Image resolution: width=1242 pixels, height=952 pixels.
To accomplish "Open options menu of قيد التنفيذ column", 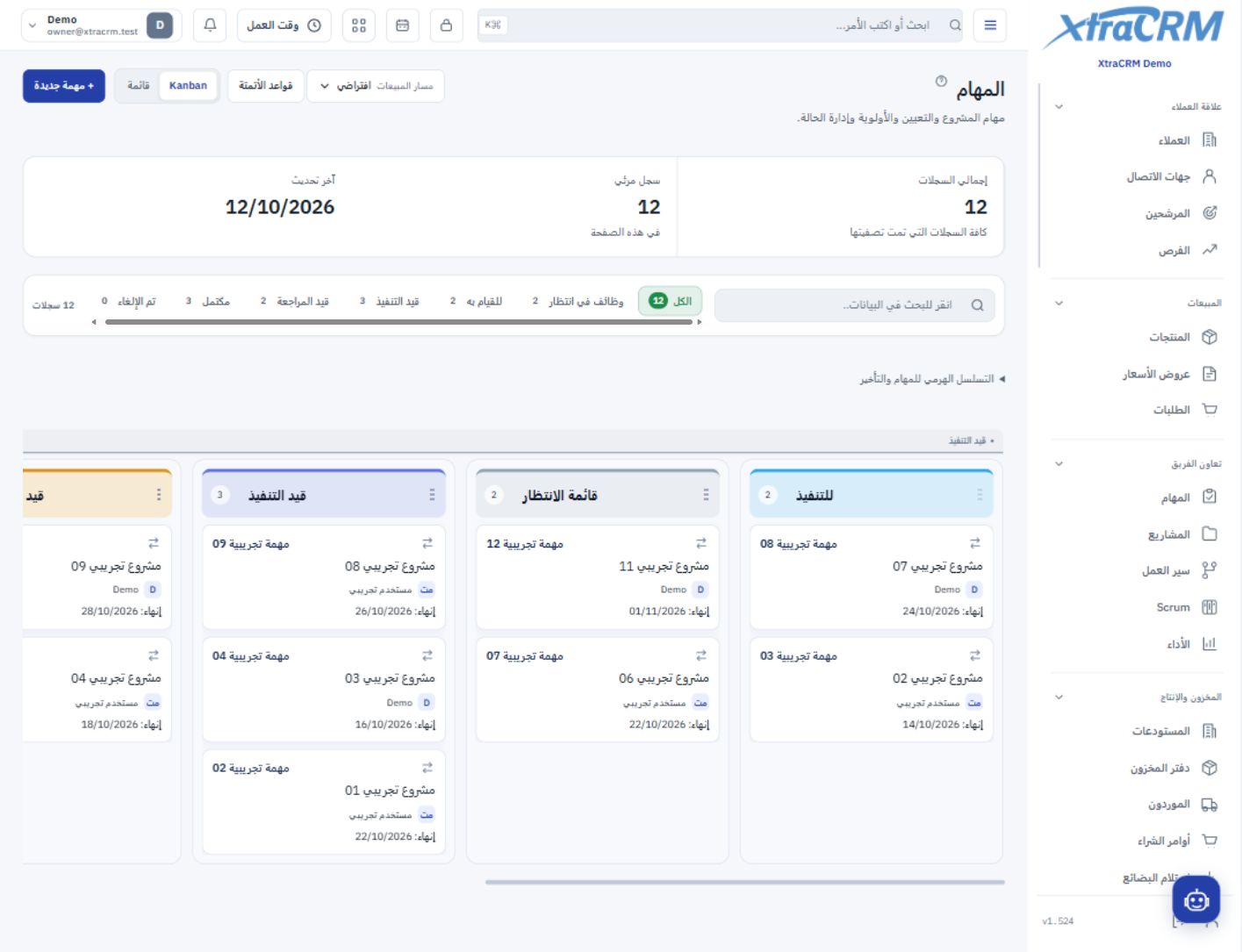I will click(432, 495).
